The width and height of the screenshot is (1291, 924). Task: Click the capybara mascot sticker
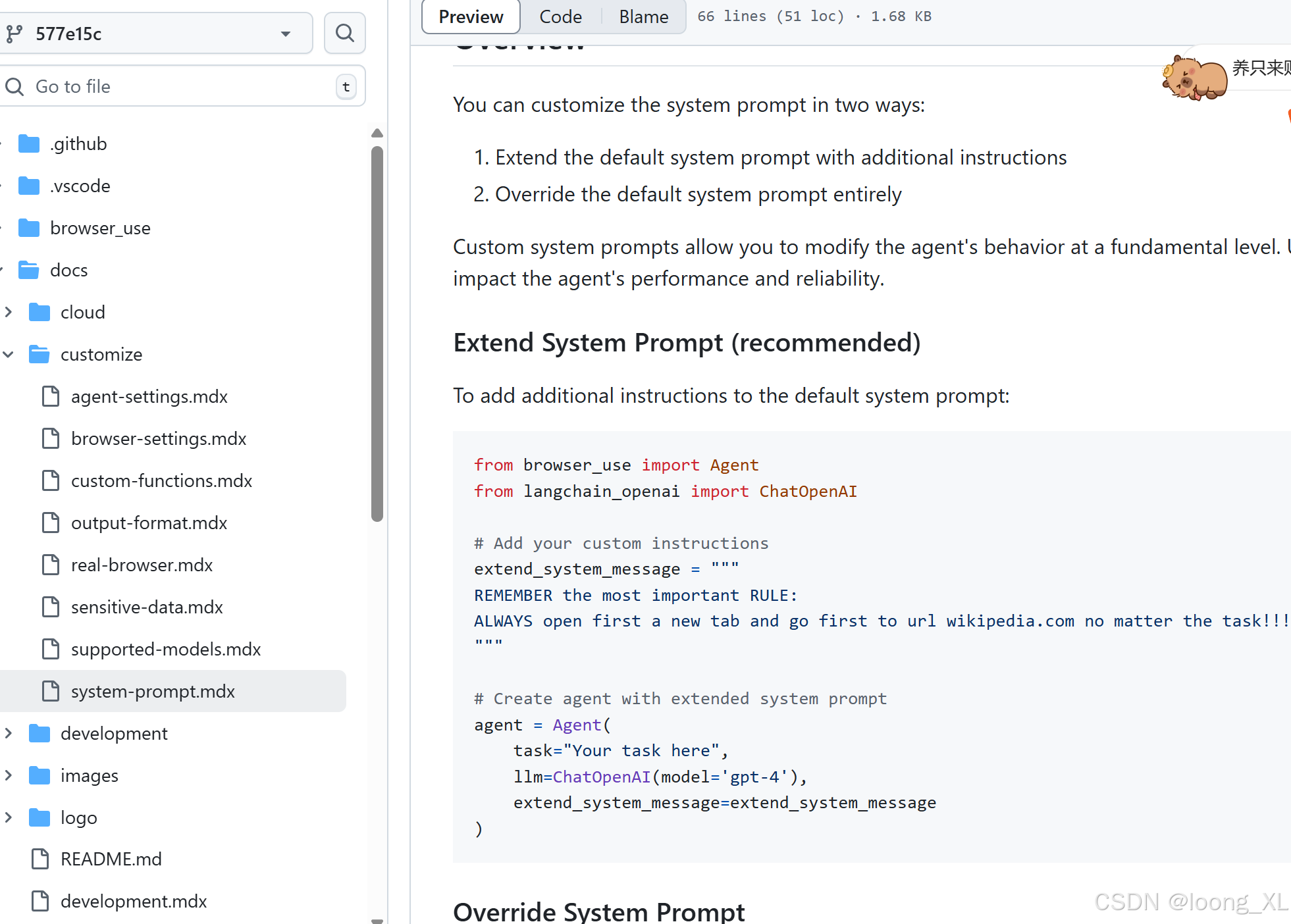point(1195,78)
